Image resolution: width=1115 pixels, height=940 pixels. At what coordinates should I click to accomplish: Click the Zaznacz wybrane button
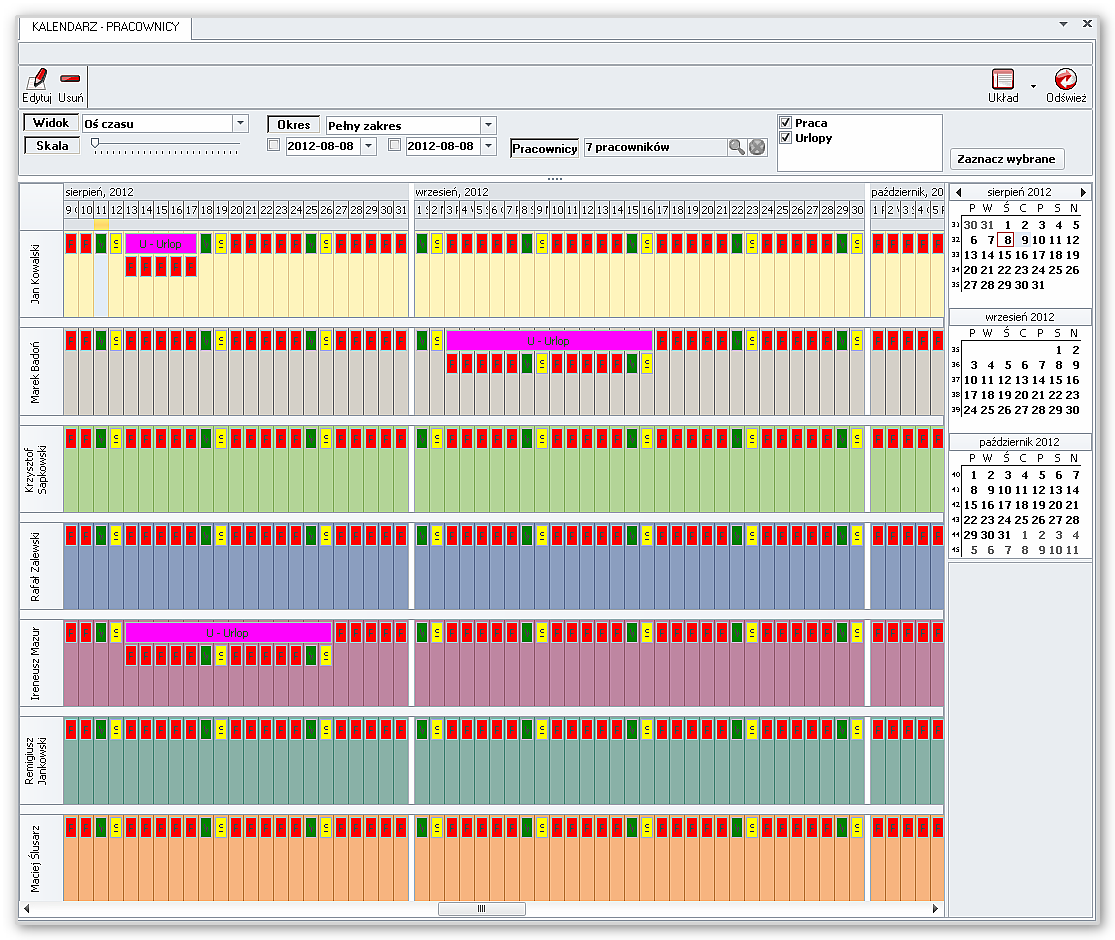[1006, 159]
